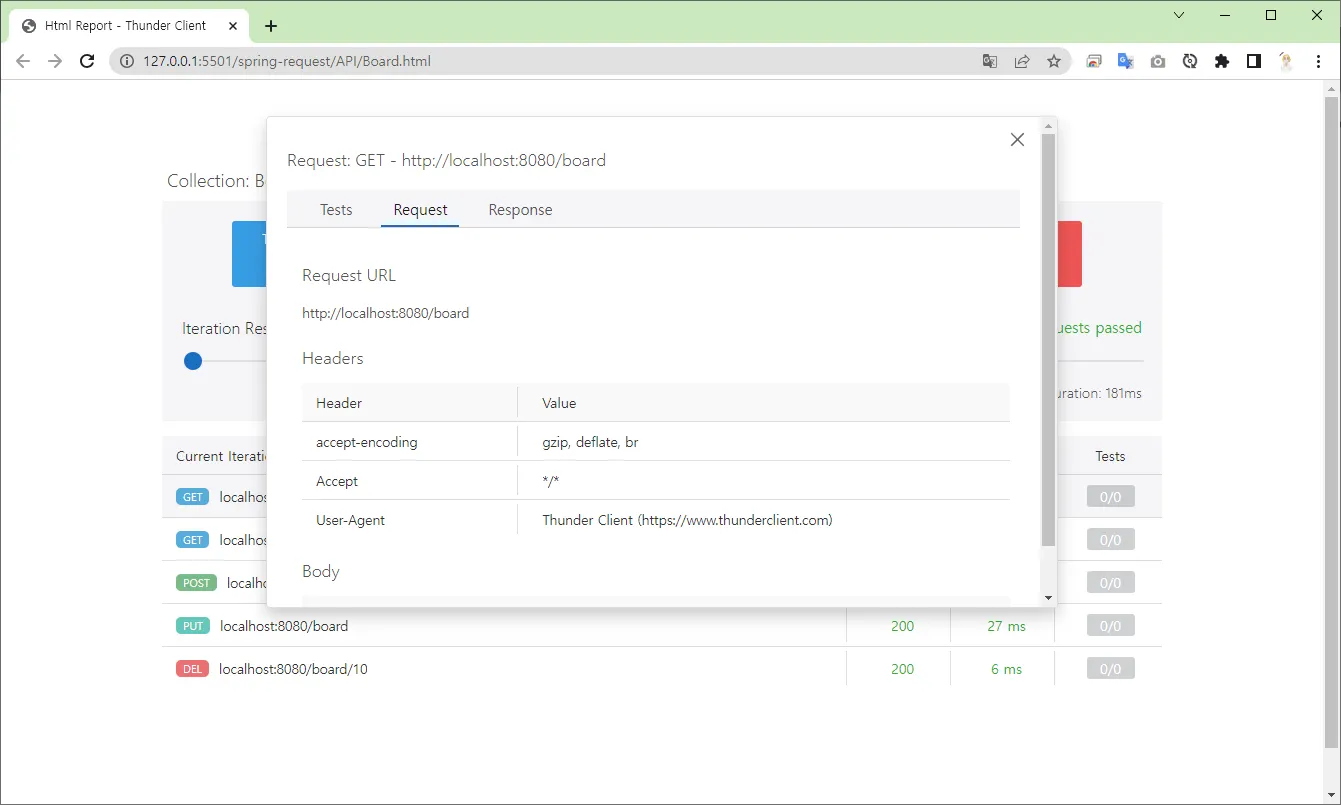Click the PUT method badge
The image size is (1341, 805).
193,626
